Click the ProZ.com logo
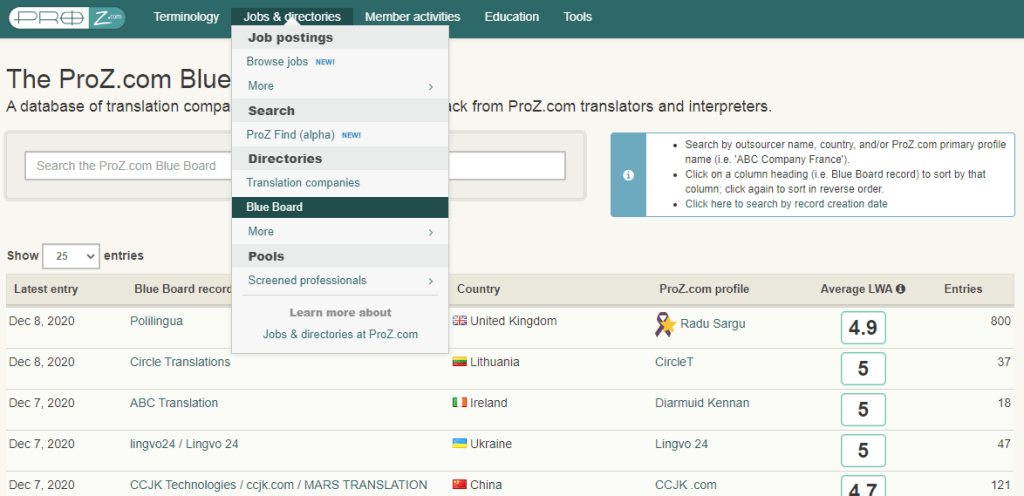1024x496 pixels. coord(67,18)
